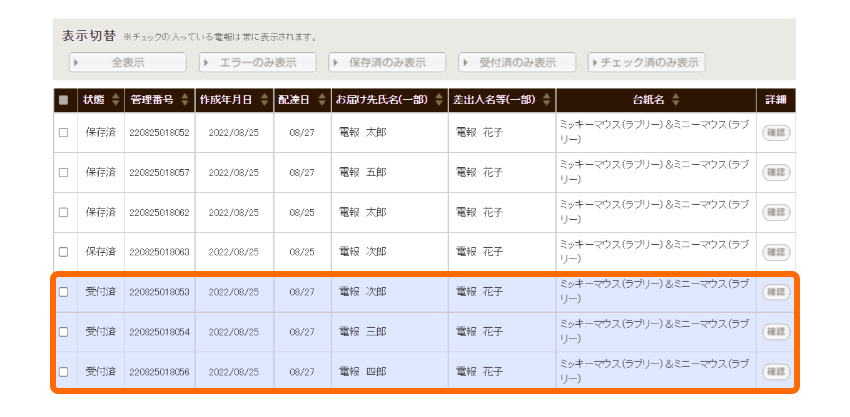
Task: Sort by 状態 column arrows
Action: [115, 100]
